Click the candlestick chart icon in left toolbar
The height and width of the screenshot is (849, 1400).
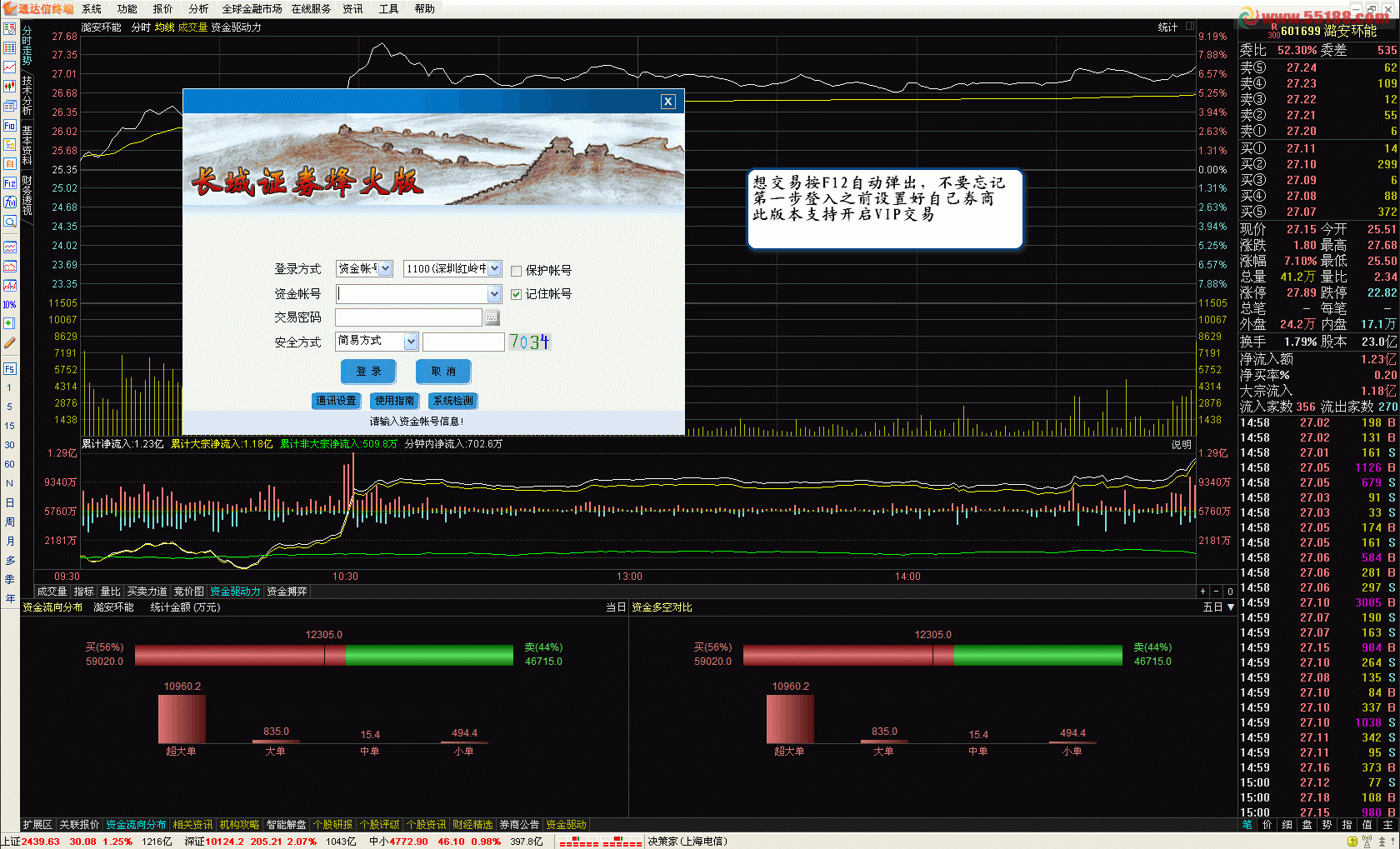click(9, 86)
